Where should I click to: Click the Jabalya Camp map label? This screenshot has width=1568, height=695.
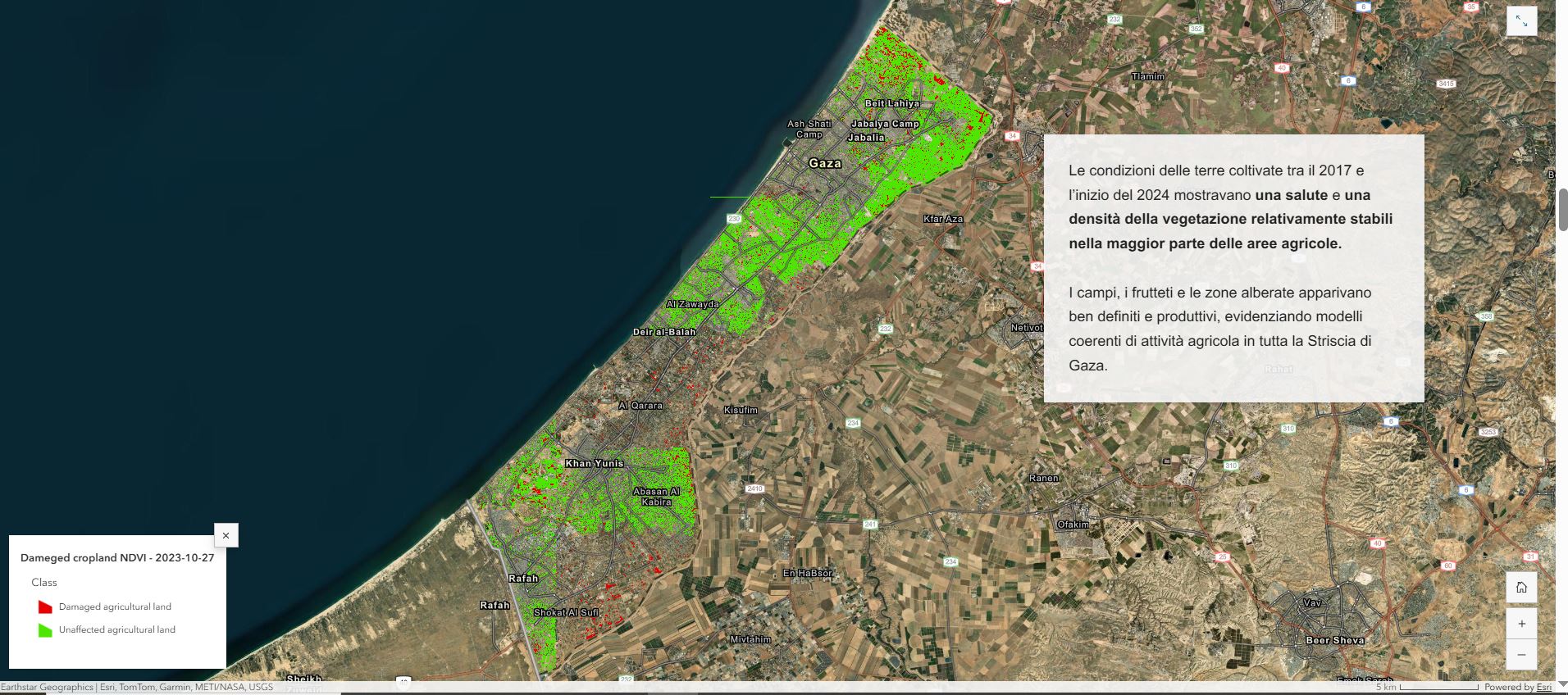885,124
